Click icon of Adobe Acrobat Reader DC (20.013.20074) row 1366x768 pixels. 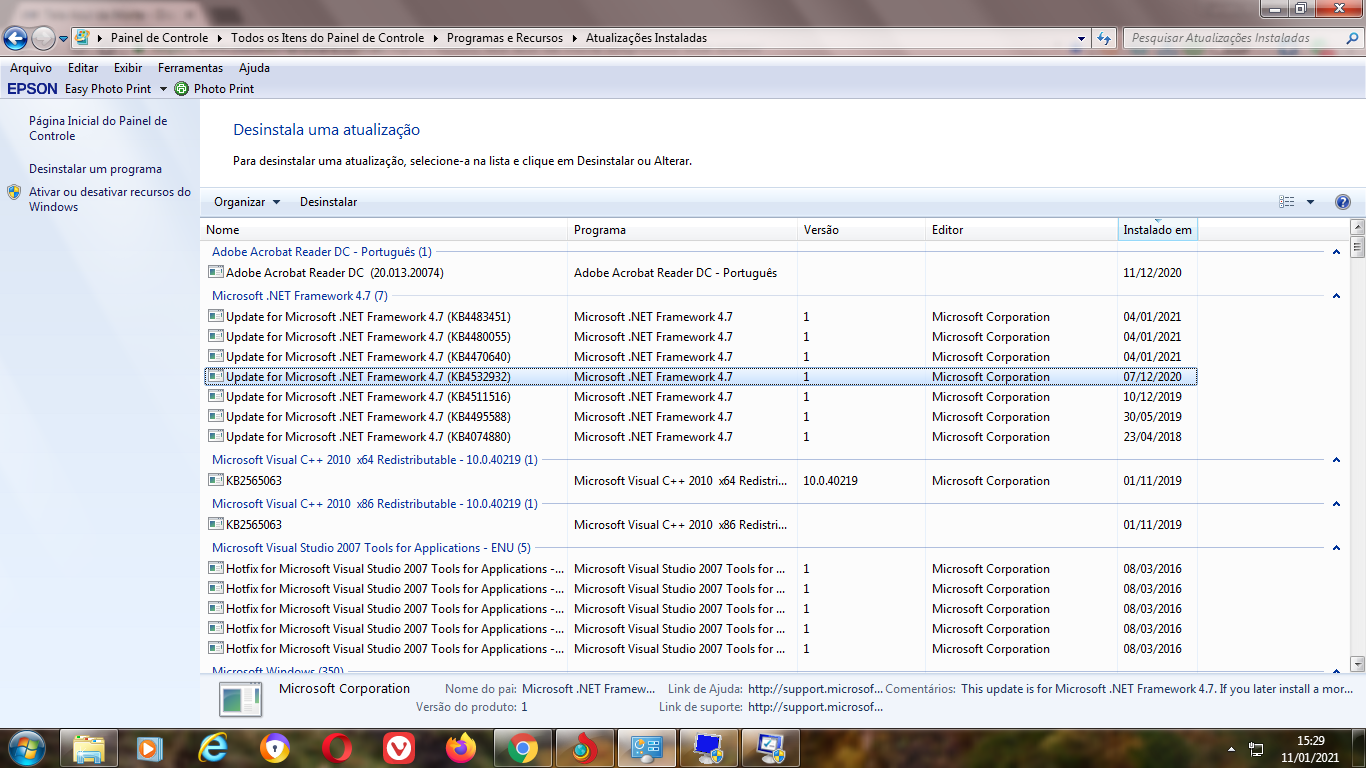pyautogui.click(x=216, y=272)
